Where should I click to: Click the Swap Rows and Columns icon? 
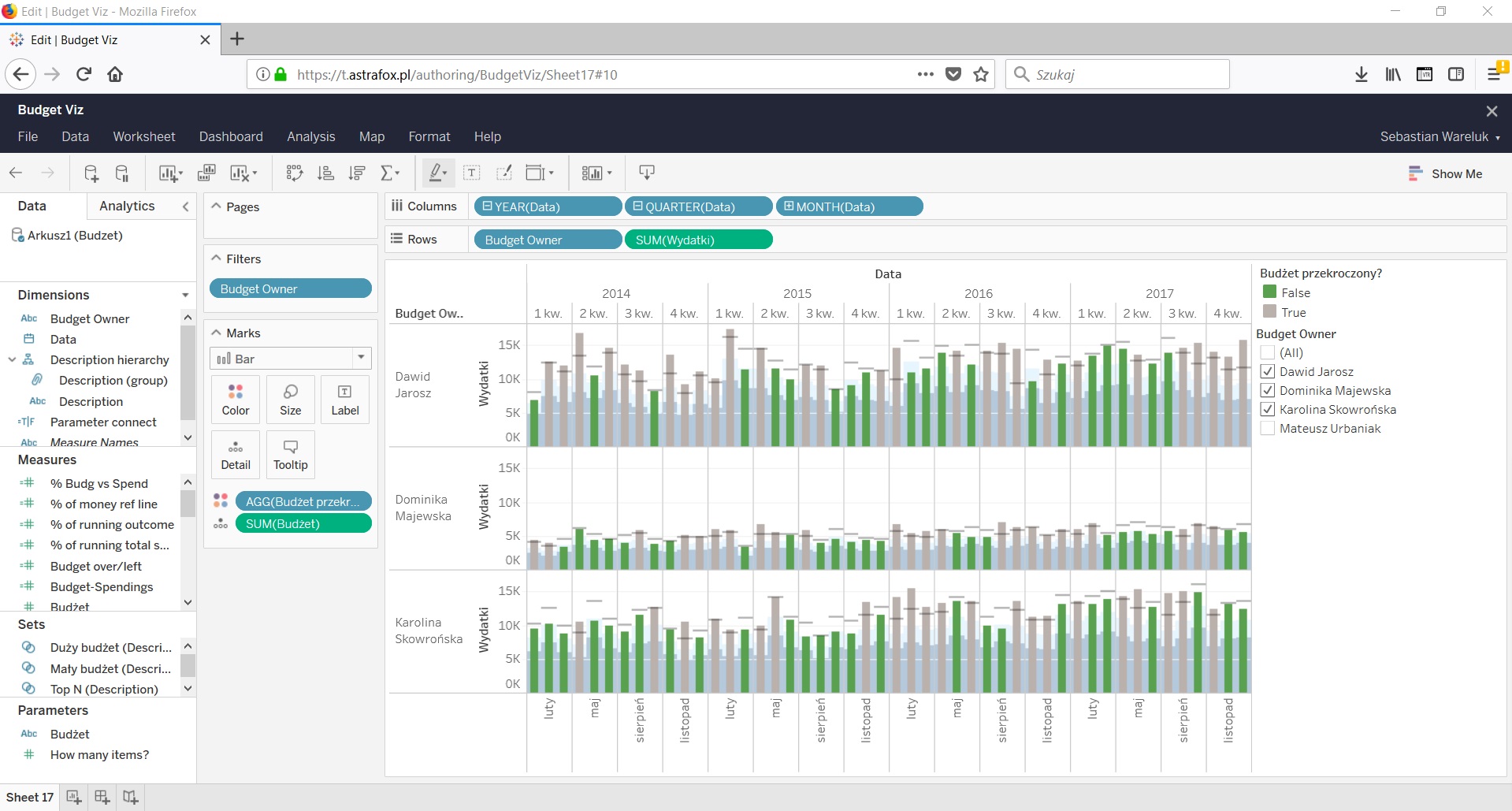(294, 173)
